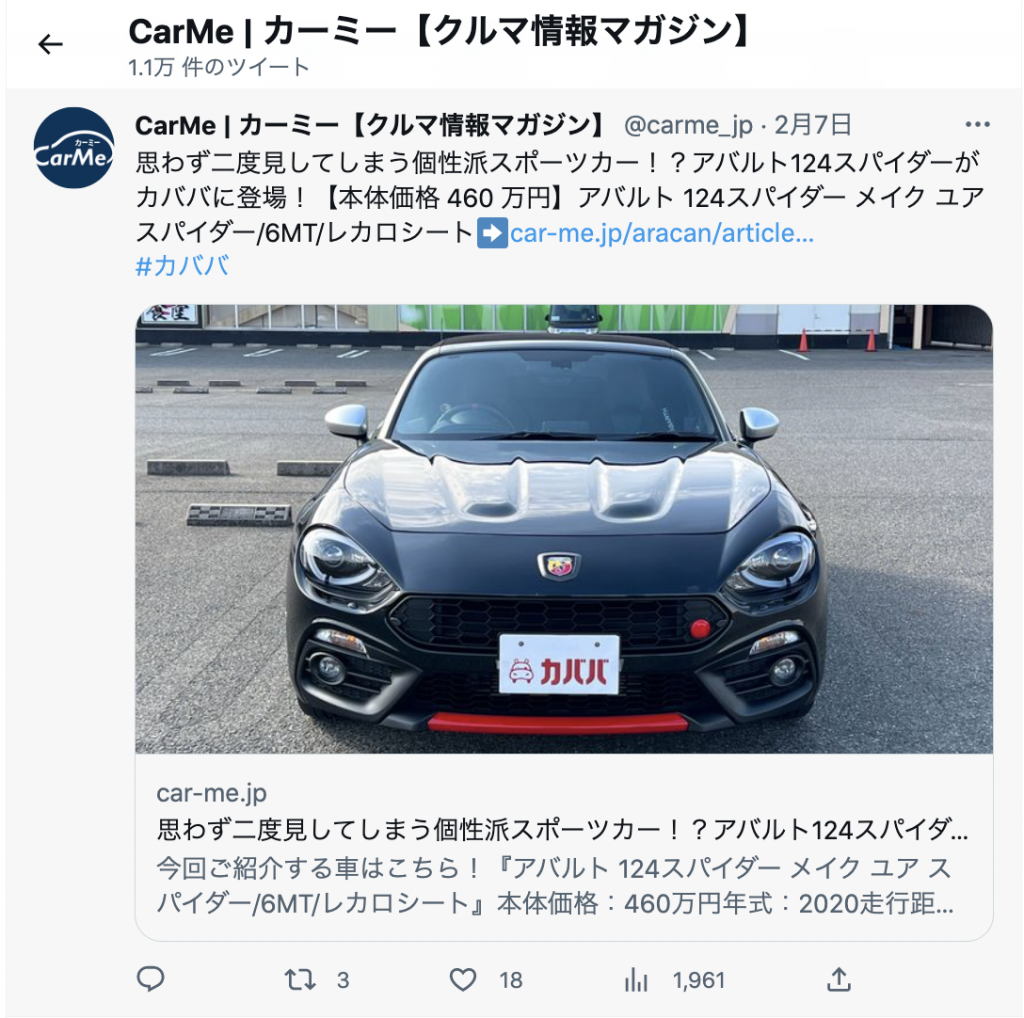The width and height of the screenshot is (1024, 1018).
Task: Open the @carme_jp handle
Action: pyautogui.click(x=688, y=125)
